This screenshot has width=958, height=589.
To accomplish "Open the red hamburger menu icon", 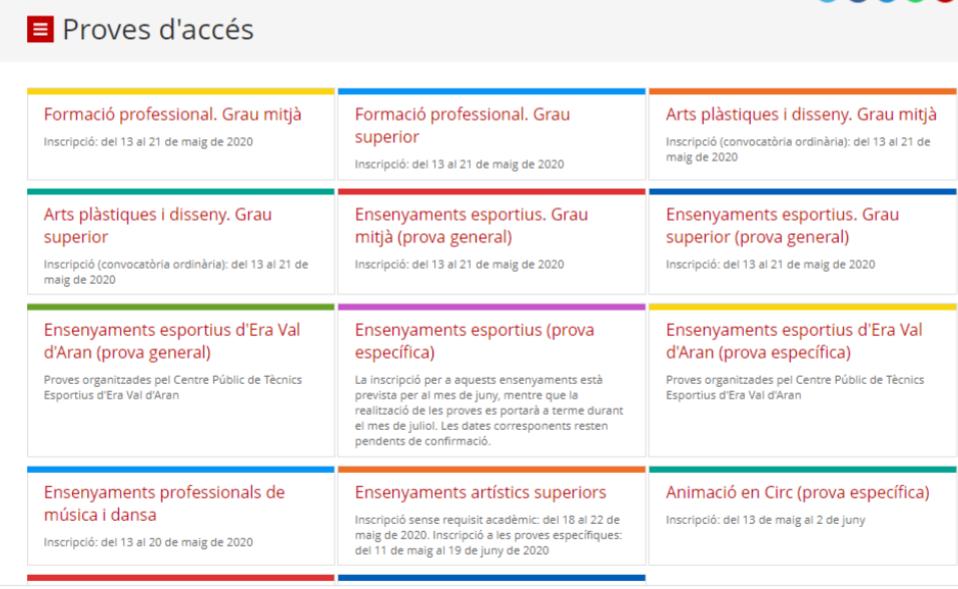I will [x=40, y=30].
